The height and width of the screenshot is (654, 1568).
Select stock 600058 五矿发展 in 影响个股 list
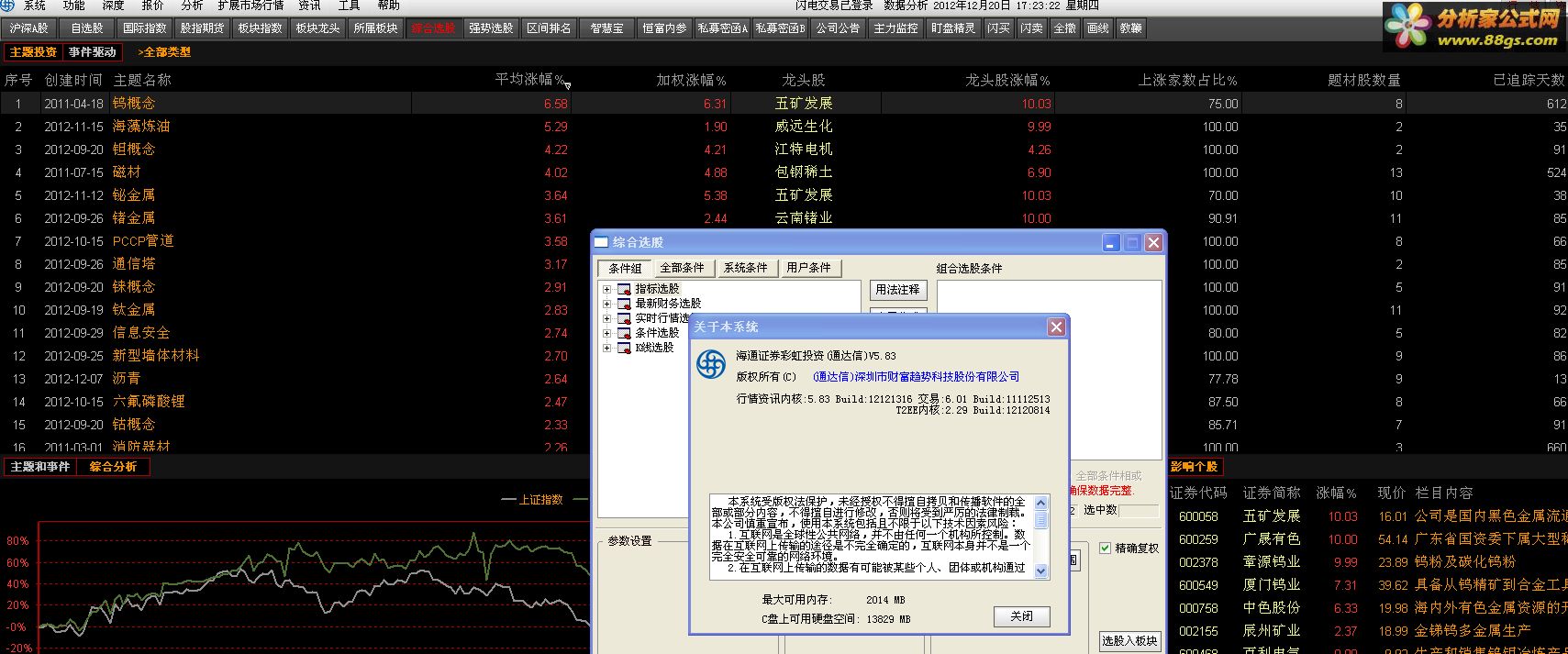(1367, 516)
